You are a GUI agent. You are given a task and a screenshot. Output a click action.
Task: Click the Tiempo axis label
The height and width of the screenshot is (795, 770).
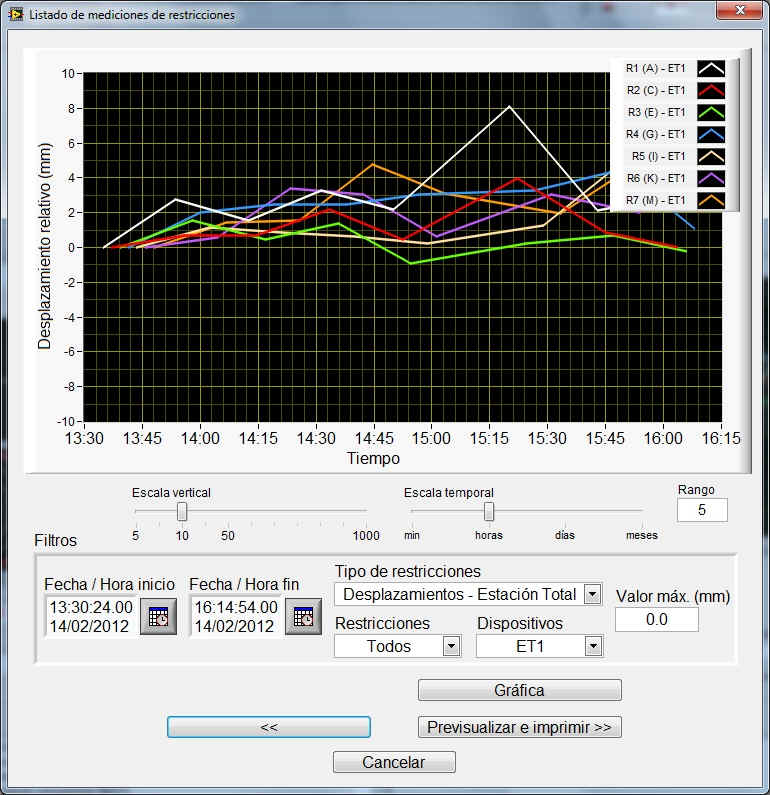pos(374,458)
